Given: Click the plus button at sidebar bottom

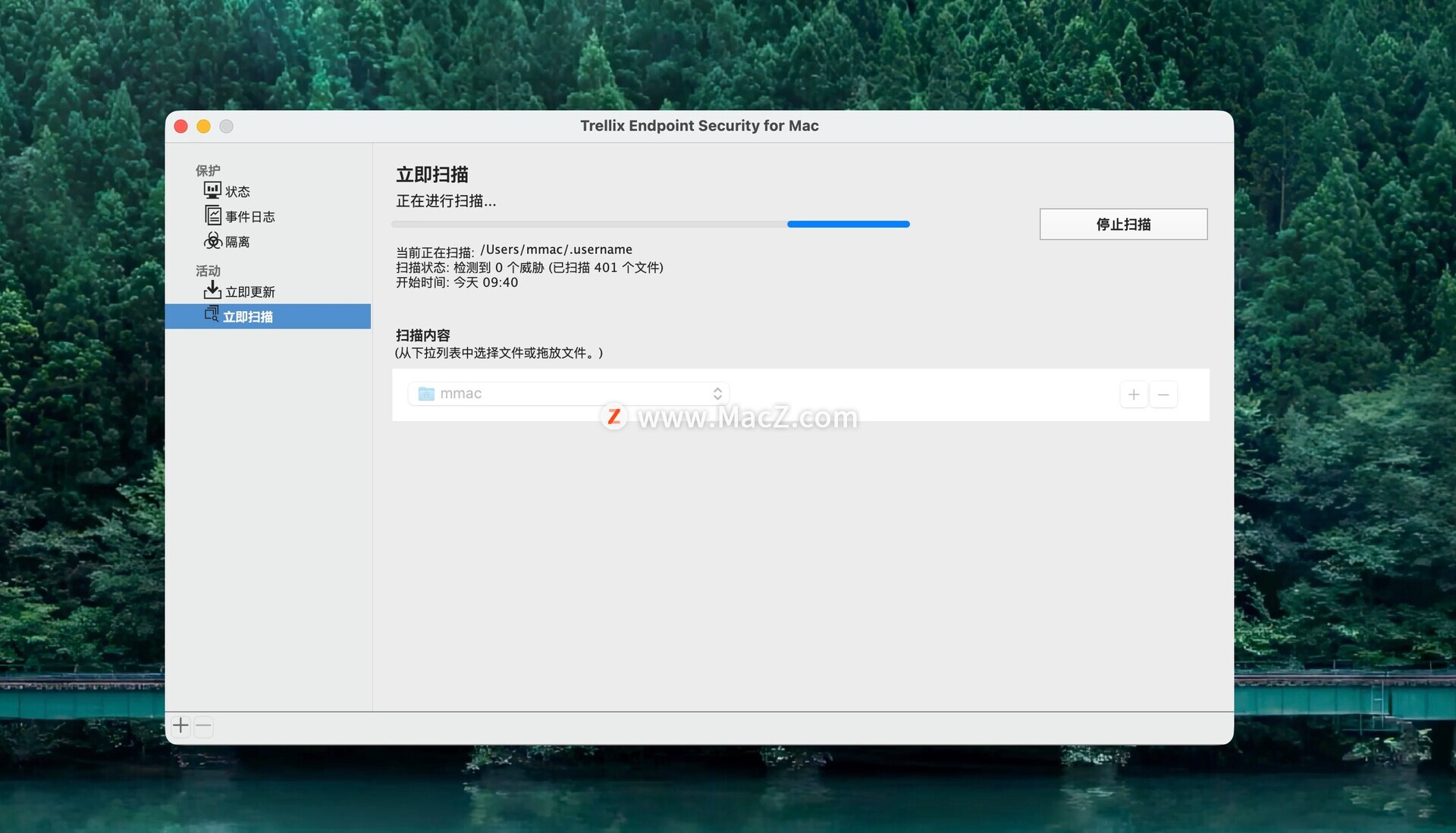Looking at the screenshot, I should pyautogui.click(x=180, y=726).
